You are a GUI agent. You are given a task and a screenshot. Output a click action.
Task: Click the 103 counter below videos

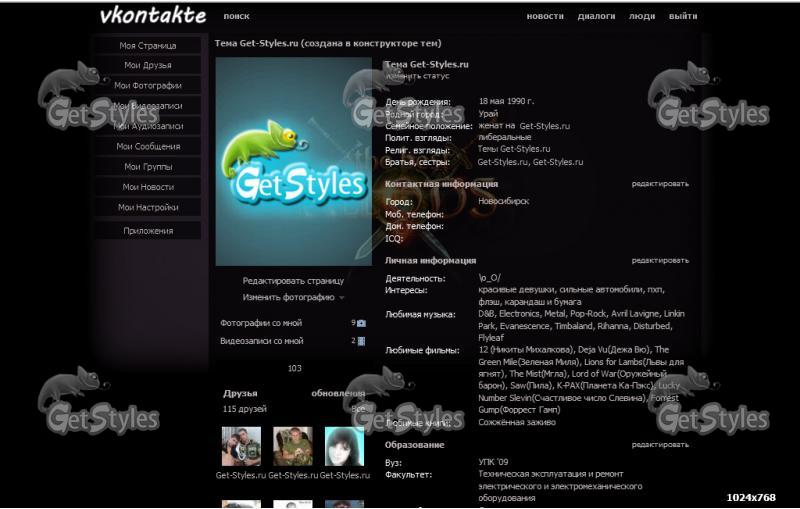point(294,368)
